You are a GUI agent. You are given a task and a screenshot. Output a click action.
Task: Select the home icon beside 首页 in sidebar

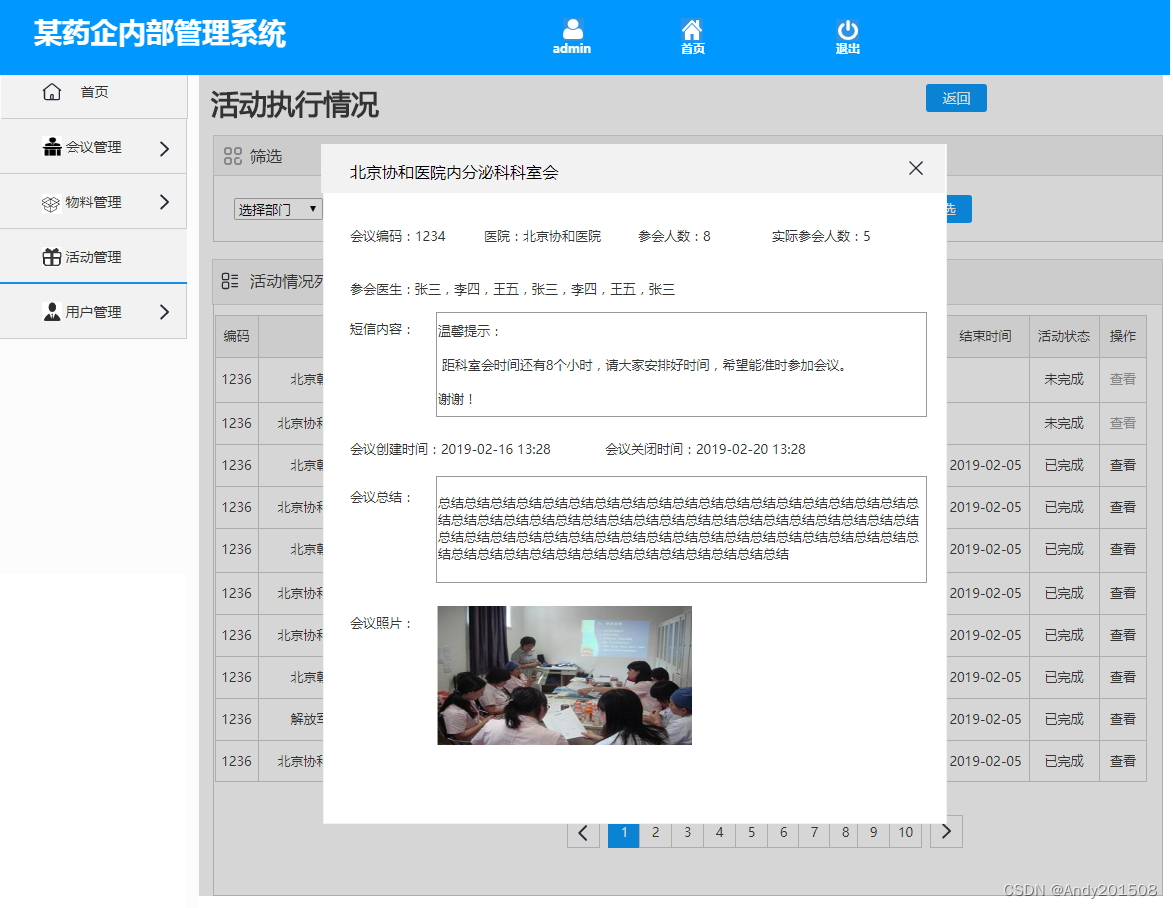point(51,91)
